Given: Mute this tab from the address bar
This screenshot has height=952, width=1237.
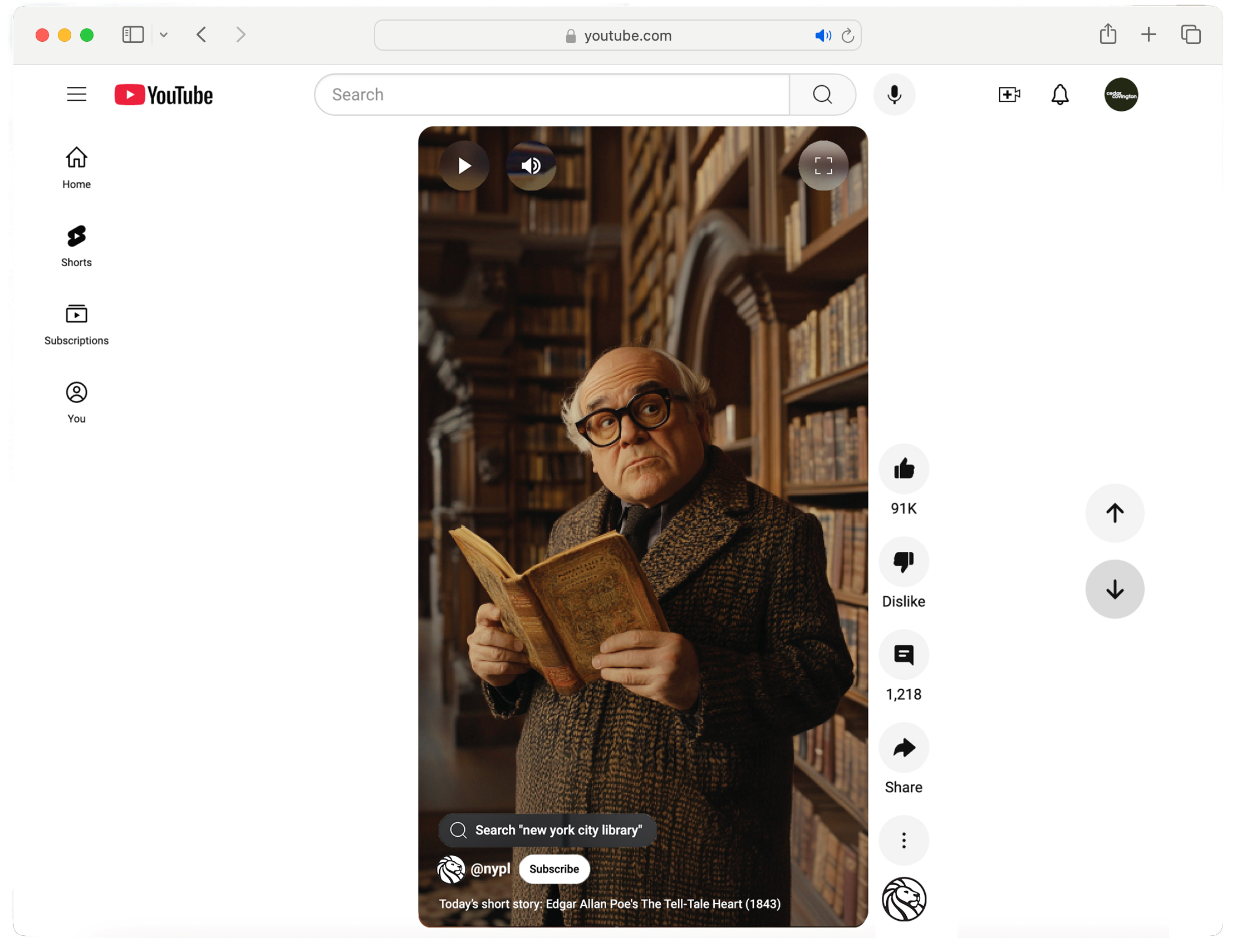Looking at the screenshot, I should tap(822, 36).
